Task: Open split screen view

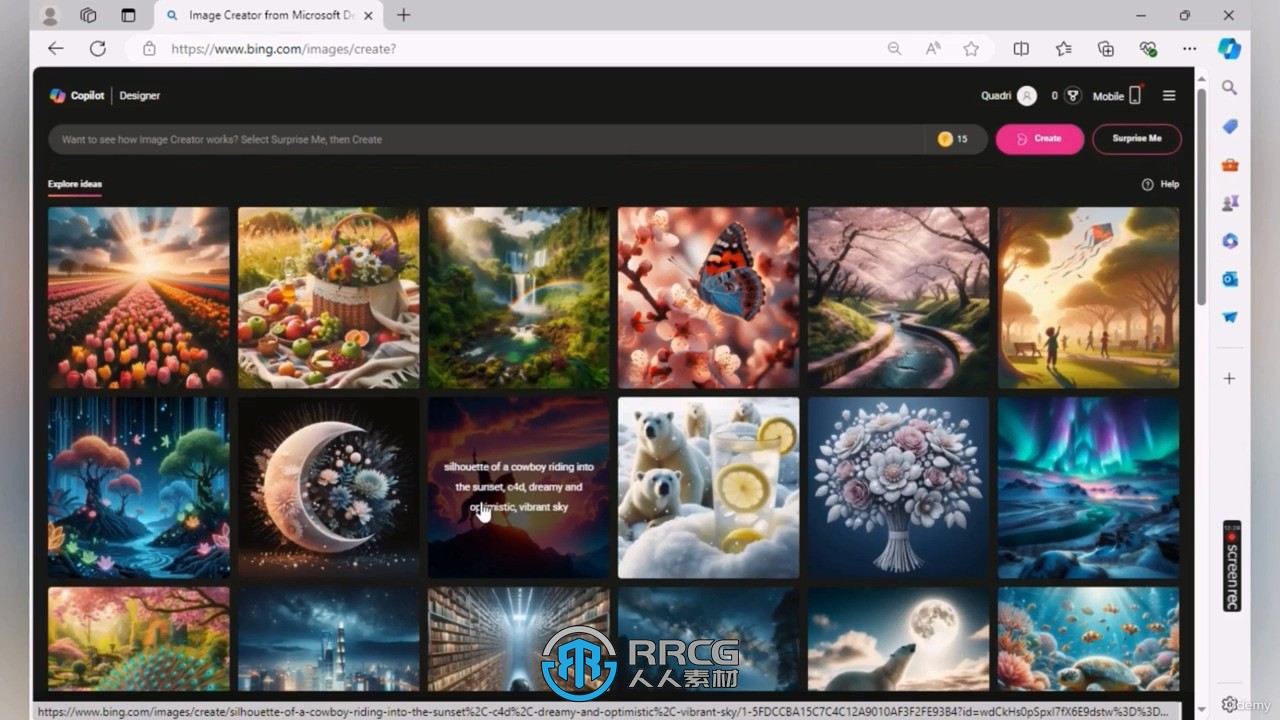Action: (x=1021, y=48)
